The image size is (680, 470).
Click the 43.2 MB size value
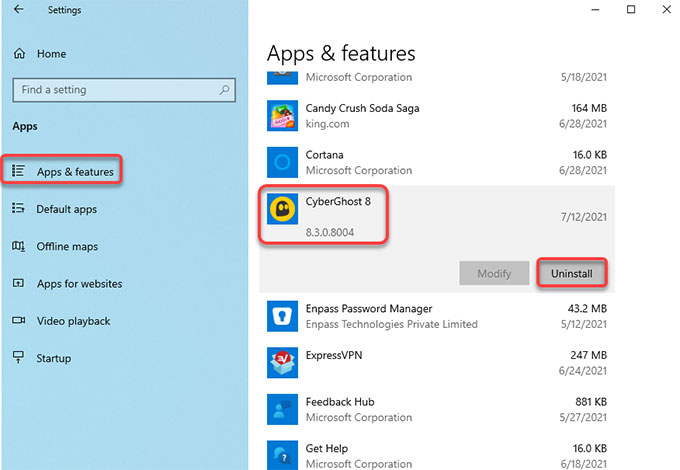point(587,308)
